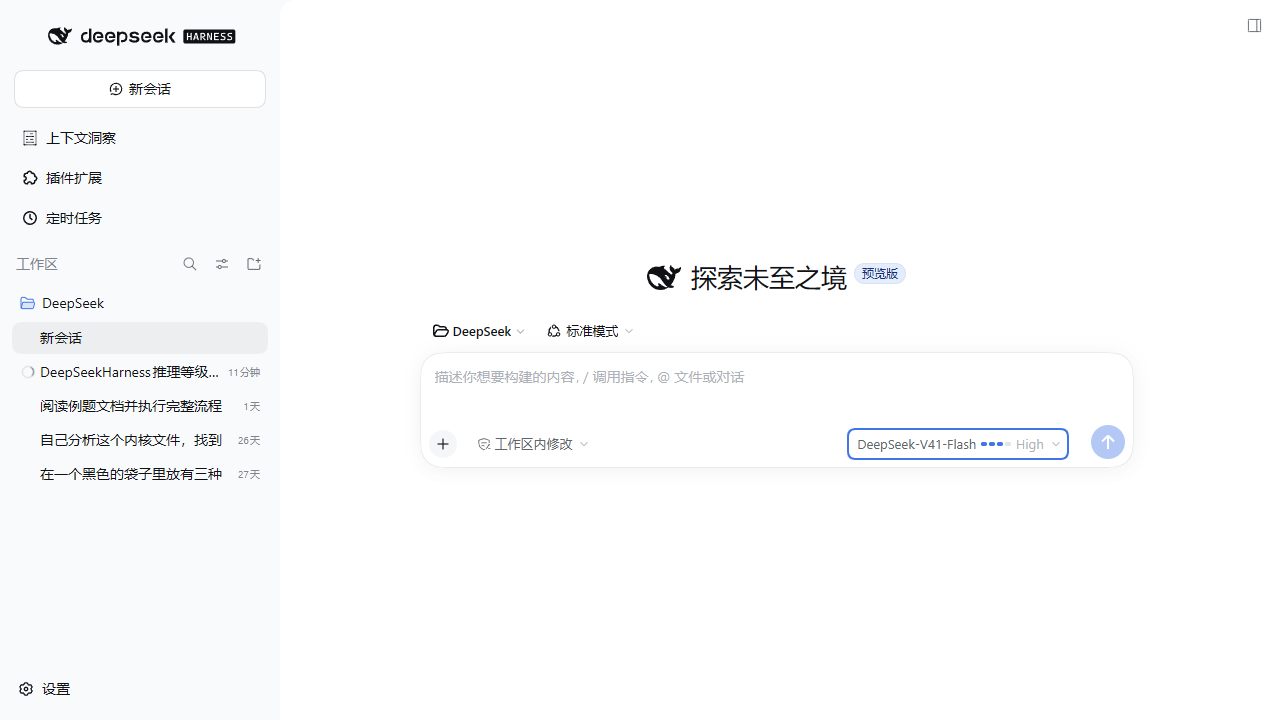Click the 预览版 preview badge
Image resolution: width=1280 pixels, height=720 pixels.
pos(880,274)
